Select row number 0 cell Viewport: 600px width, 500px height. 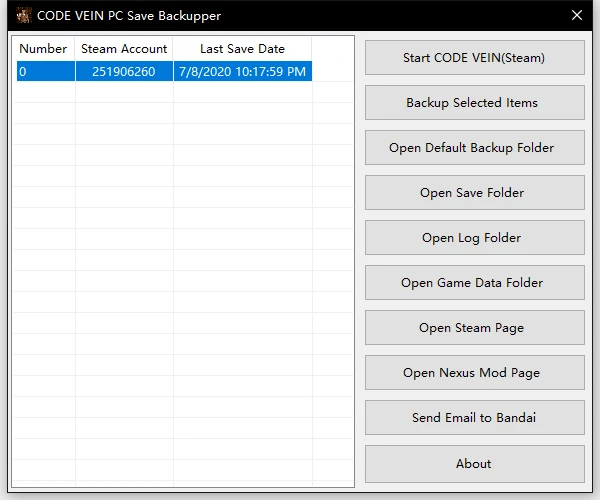pyautogui.click(x=46, y=71)
